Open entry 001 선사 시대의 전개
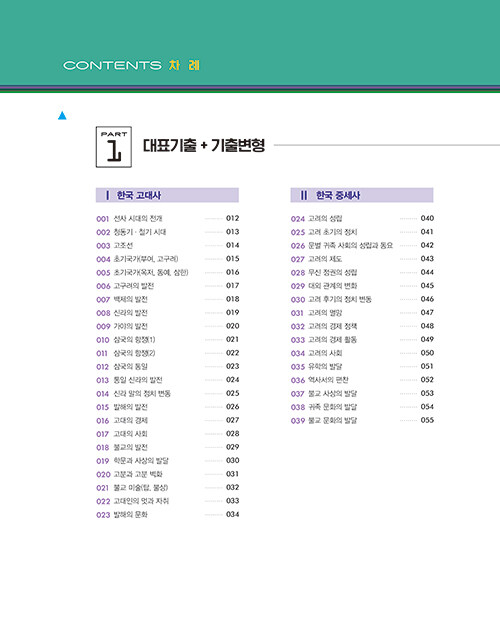The image size is (500, 643). click(167, 219)
